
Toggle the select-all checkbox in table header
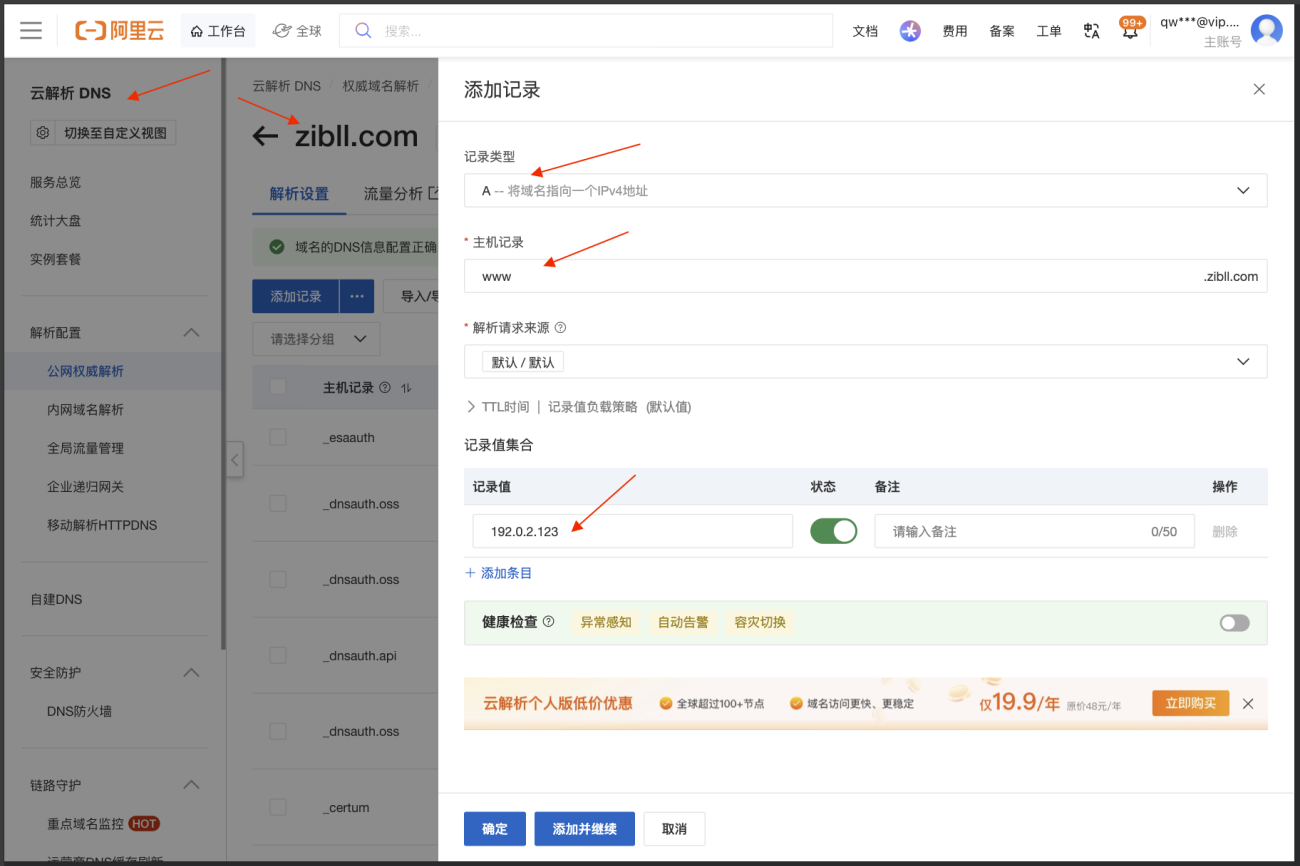pyautogui.click(x=278, y=387)
